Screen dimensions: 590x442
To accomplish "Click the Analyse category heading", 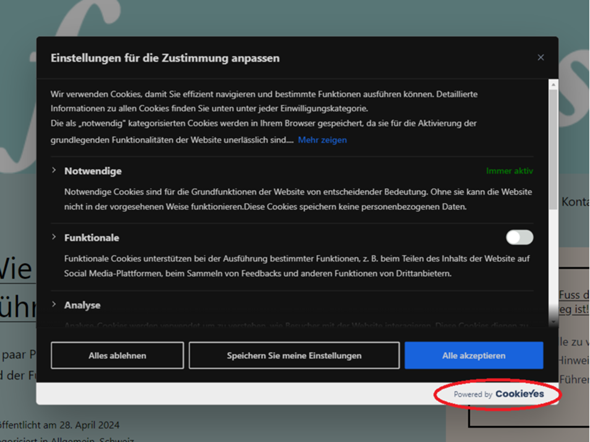I will point(82,305).
